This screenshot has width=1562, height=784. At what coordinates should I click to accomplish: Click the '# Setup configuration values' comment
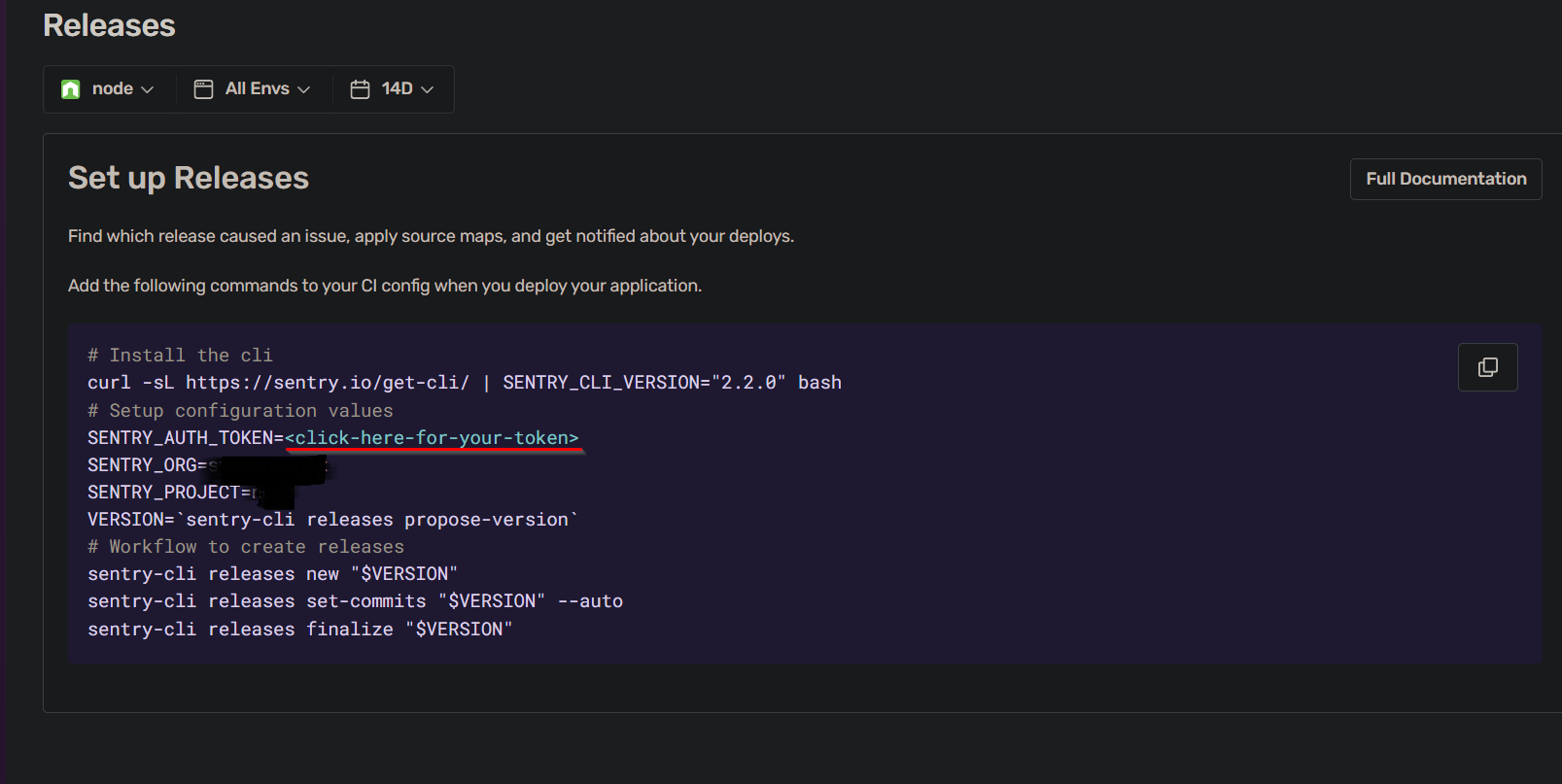click(x=240, y=411)
